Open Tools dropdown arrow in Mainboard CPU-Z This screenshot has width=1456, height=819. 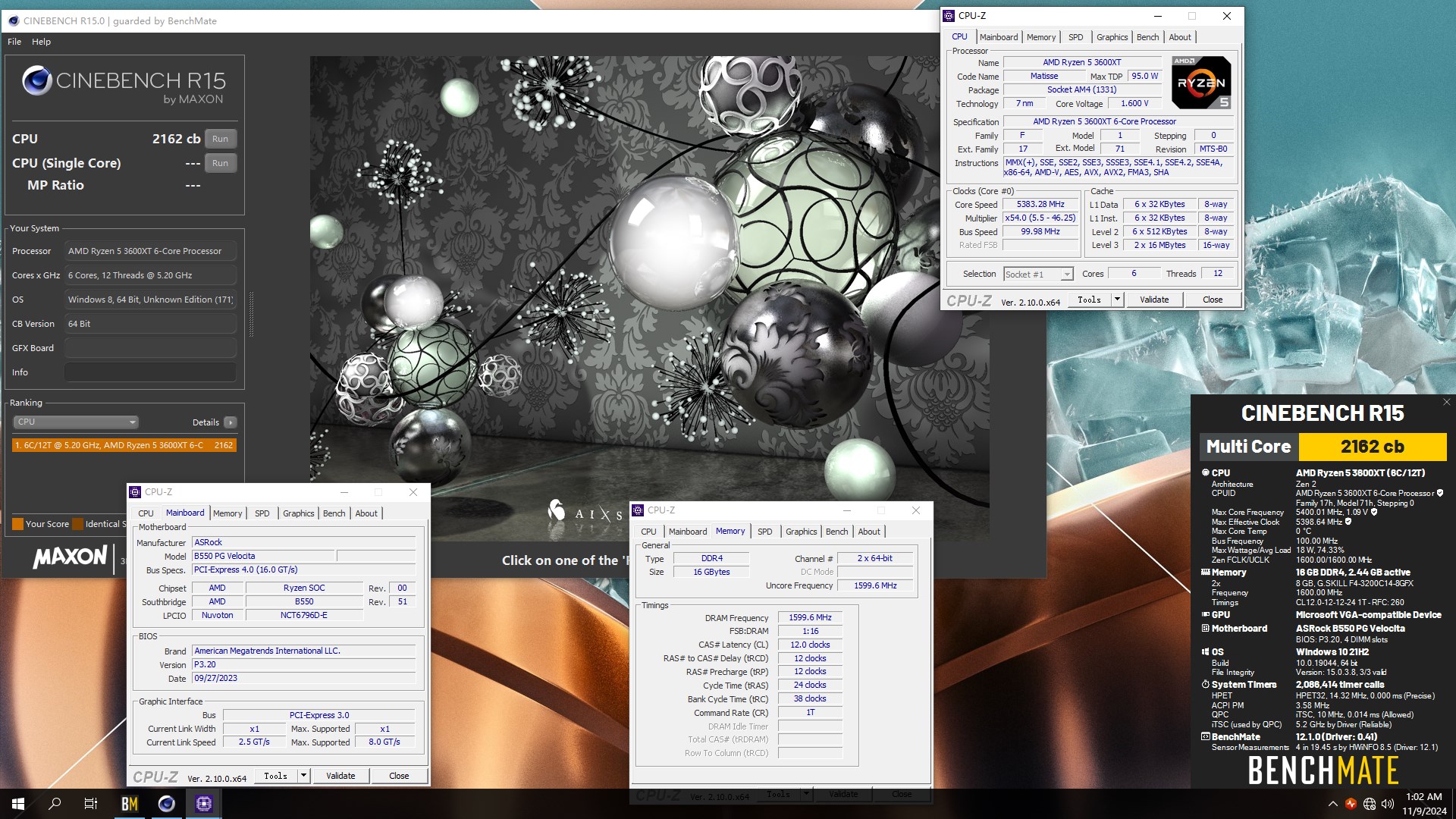pos(303,776)
